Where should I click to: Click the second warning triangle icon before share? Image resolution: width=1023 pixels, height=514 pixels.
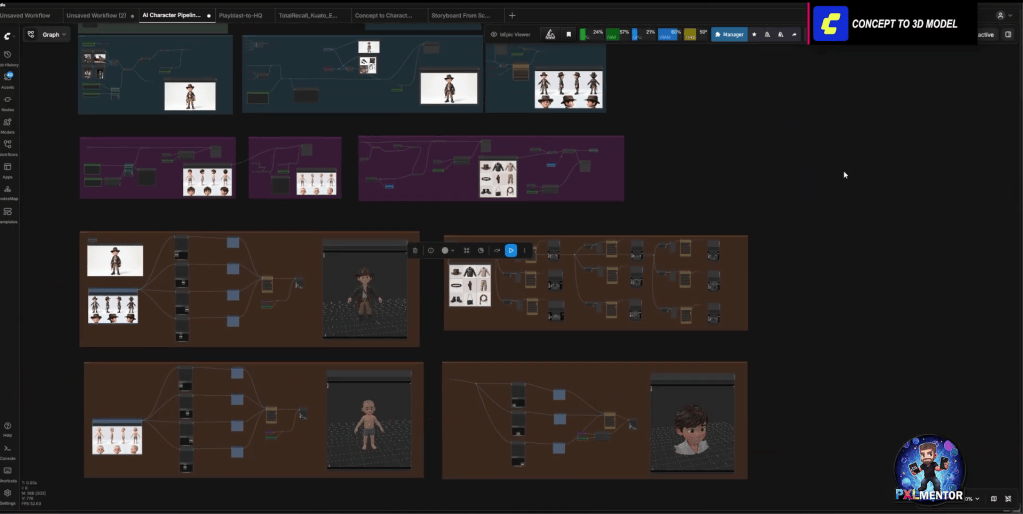781,35
